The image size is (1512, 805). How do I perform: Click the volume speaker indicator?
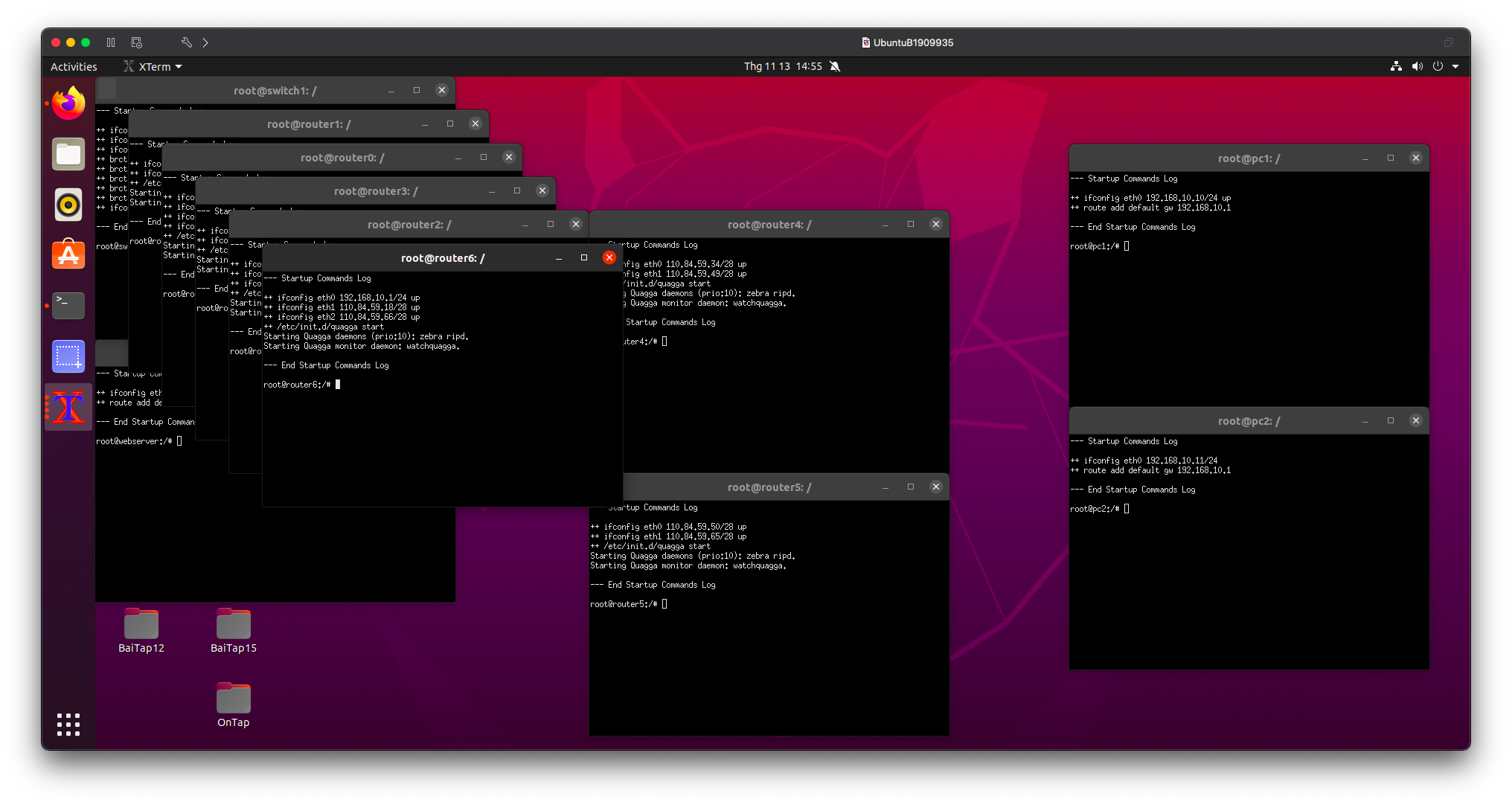pyautogui.click(x=1417, y=66)
